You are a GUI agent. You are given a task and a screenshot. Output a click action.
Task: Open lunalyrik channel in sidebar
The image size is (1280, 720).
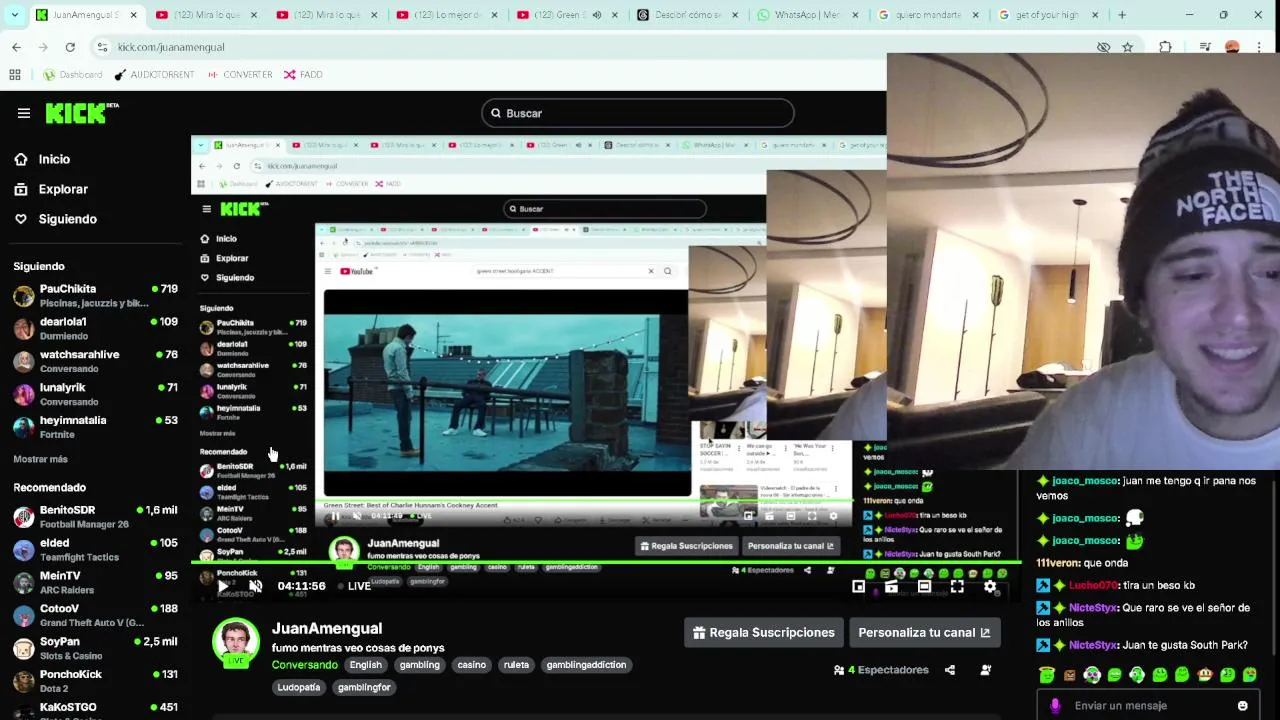pyautogui.click(x=95, y=394)
